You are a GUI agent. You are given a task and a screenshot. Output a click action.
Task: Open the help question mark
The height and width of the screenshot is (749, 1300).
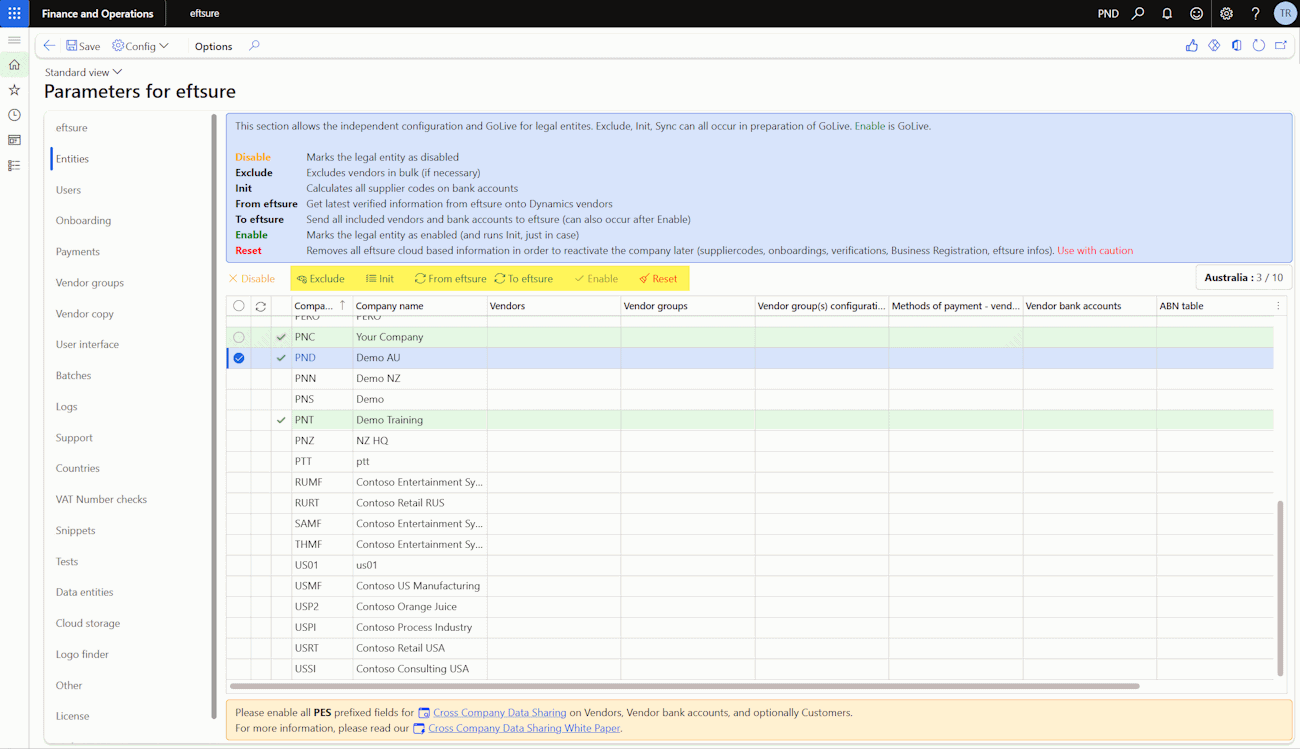(1255, 14)
